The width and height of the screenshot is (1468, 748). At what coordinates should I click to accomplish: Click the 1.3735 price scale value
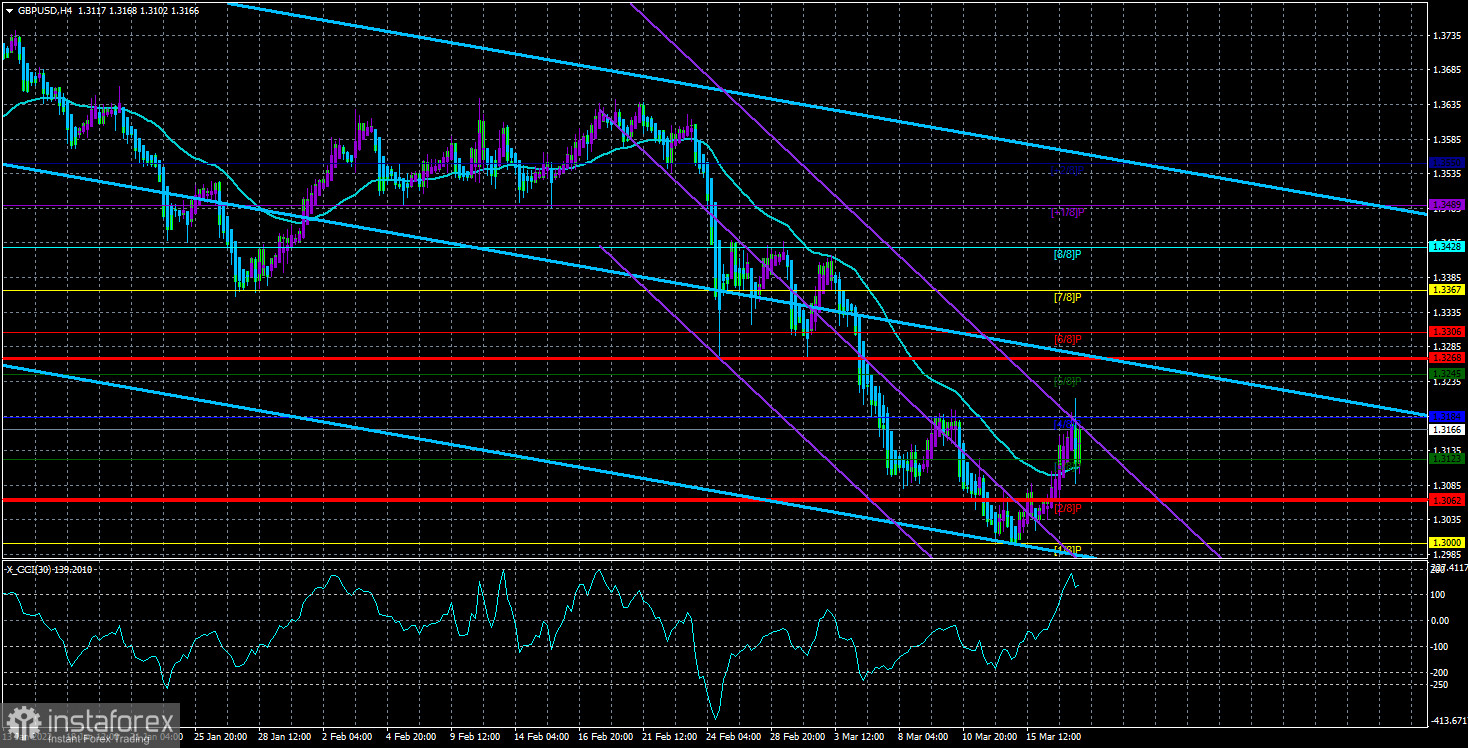tap(1448, 35)
